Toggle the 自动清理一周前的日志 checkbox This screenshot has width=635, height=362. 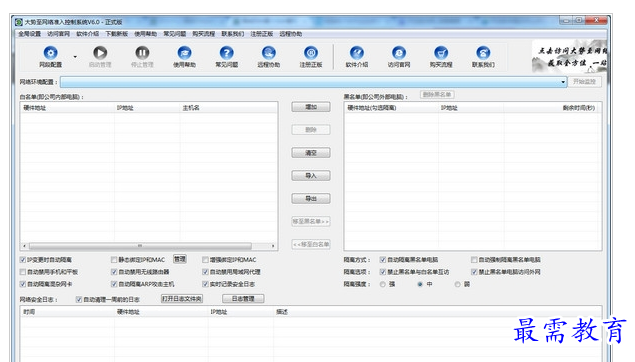point(79,299)
